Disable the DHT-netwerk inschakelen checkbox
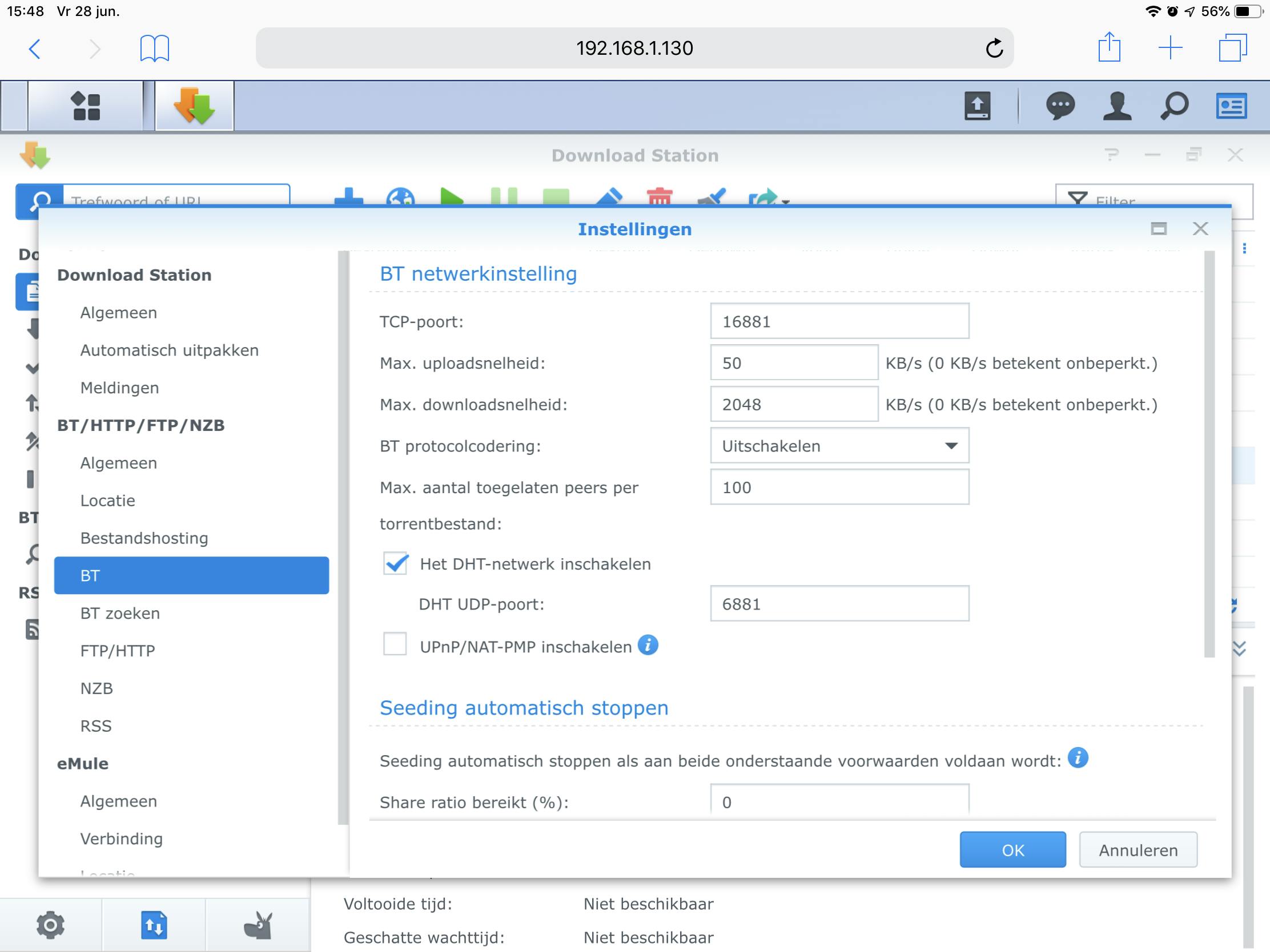1270x952 pixels. tap(396, 563)
